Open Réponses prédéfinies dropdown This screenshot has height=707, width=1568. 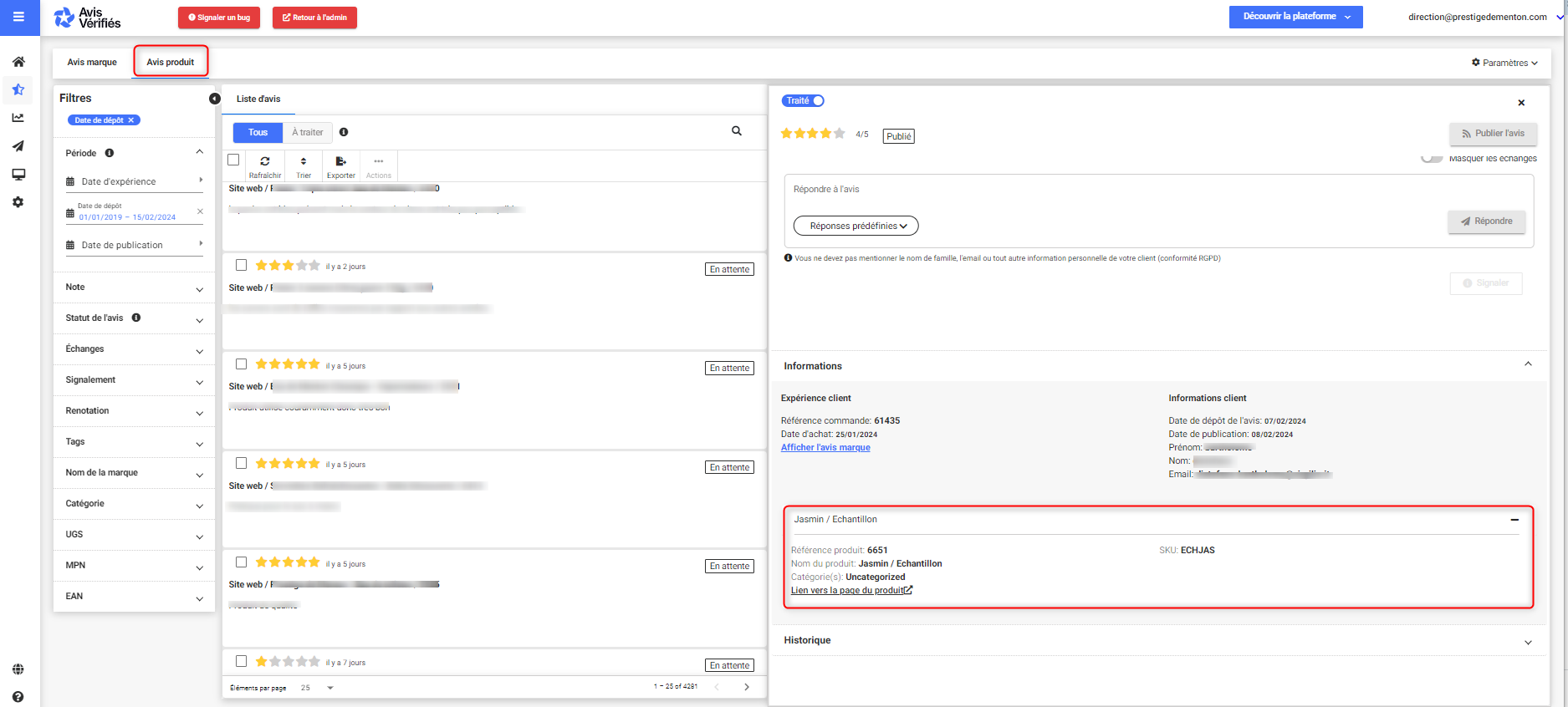coord(856,226)
